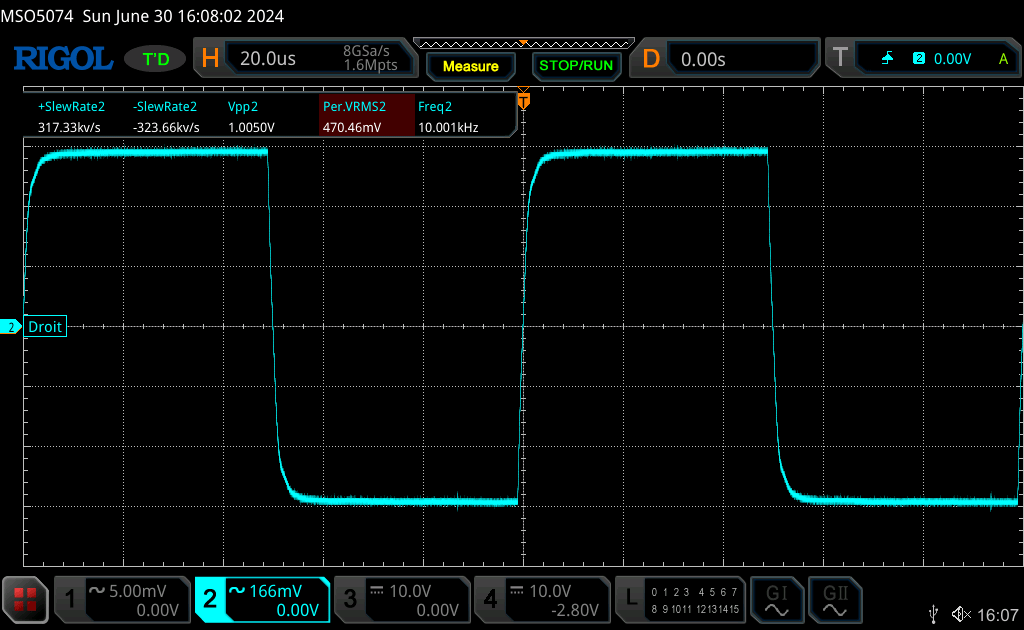Click the trigger source channel 2 badge
This screenshot has width=1024, height=630.
click(919, 58)
